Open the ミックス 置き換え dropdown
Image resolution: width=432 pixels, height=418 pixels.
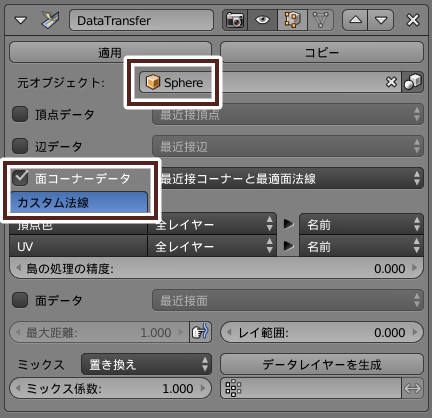pos(147,364)
